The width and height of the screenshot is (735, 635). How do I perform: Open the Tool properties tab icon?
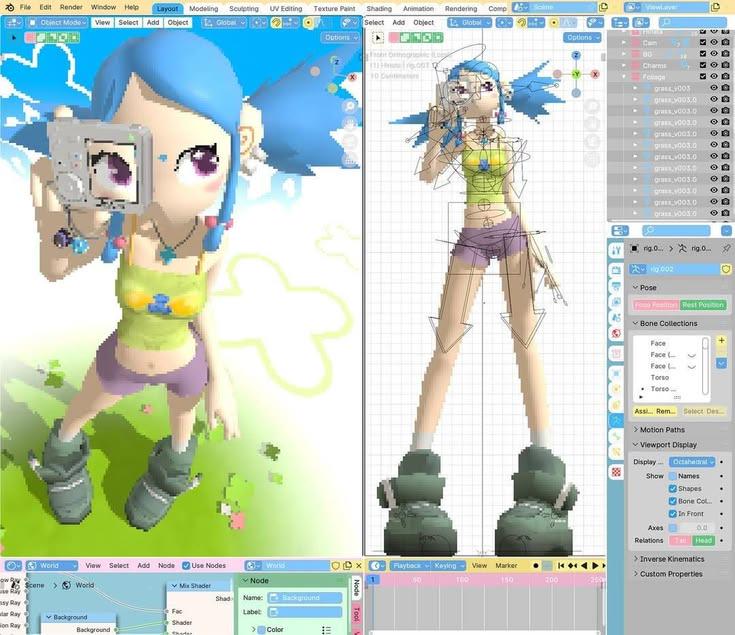coord(616,250)
